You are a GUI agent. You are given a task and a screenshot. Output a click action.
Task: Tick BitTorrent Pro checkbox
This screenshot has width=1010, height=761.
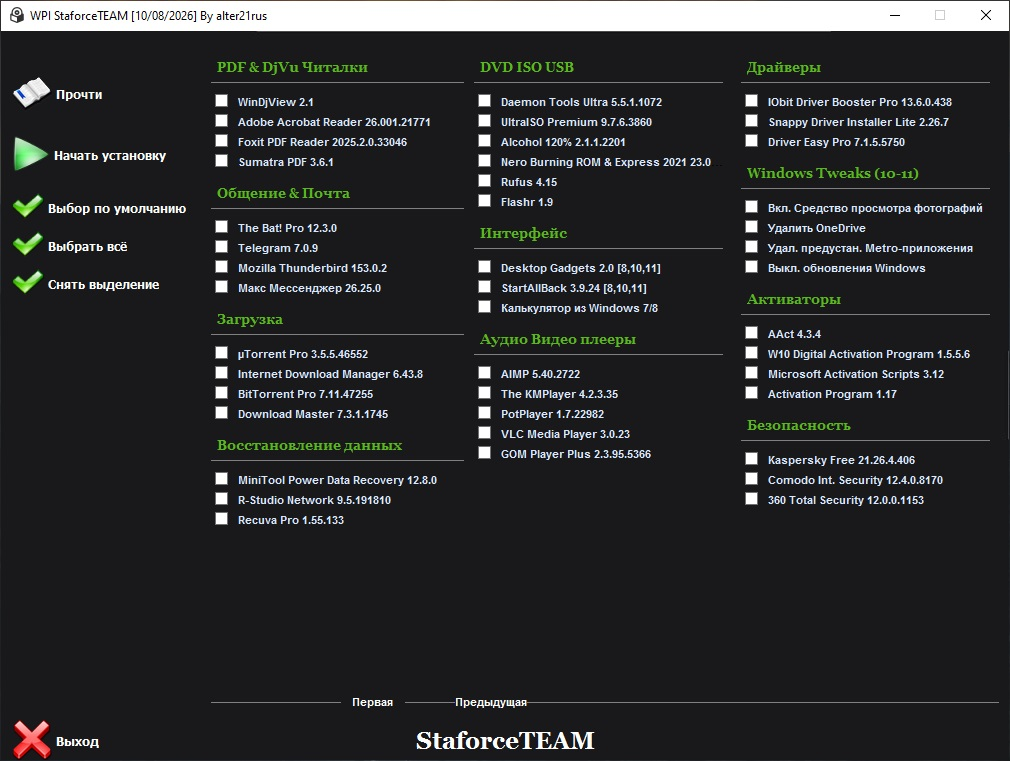click(x=222, y=392)
